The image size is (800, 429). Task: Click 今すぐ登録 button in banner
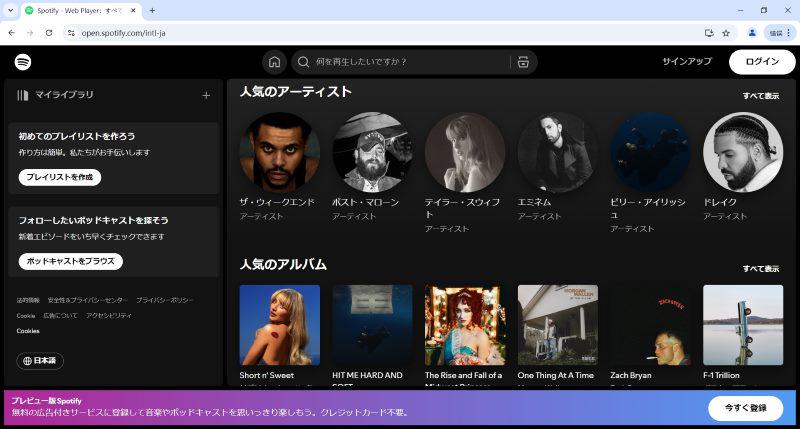(x=745, y=408)
